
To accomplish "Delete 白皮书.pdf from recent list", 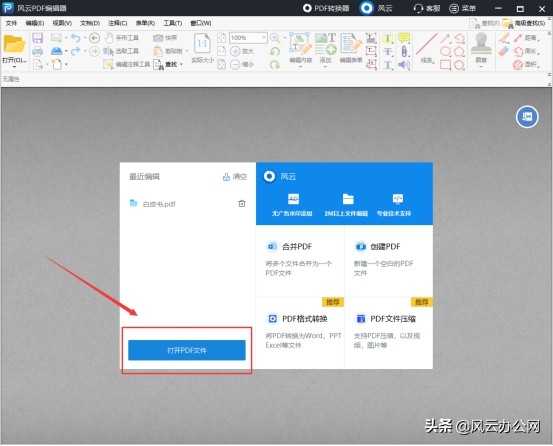I will [x=242, y=203].
